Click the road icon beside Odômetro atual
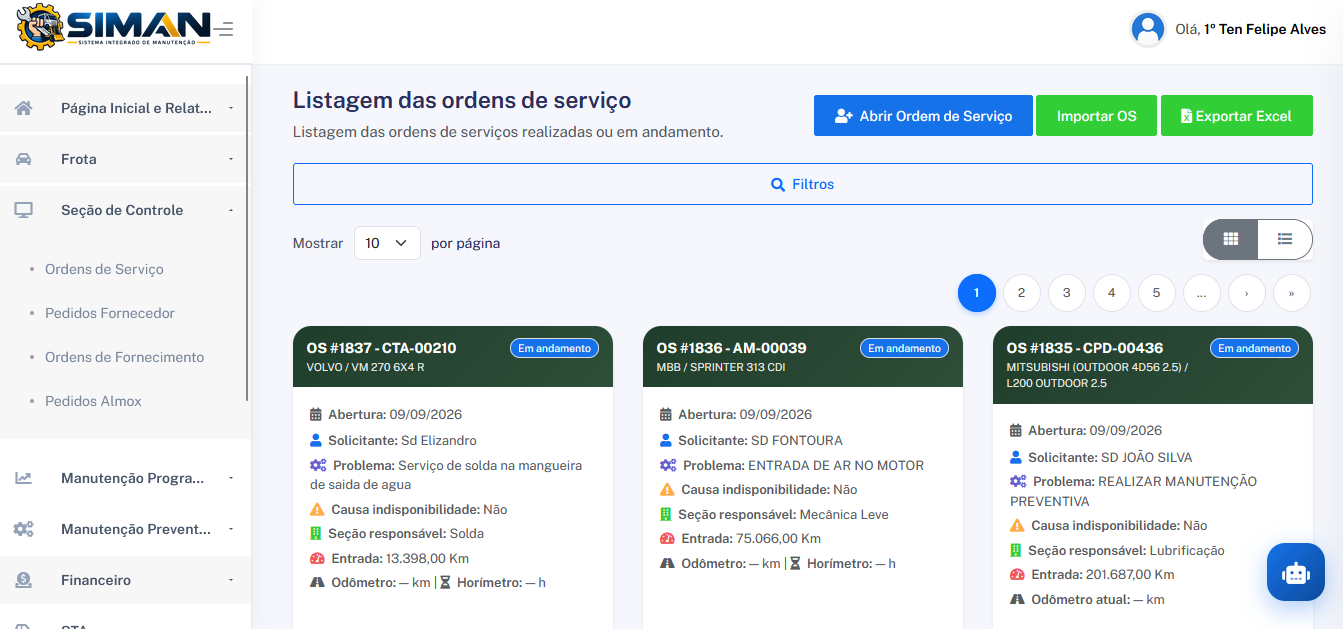This screenshot has width=1343, height=629. click(1017, 599)
